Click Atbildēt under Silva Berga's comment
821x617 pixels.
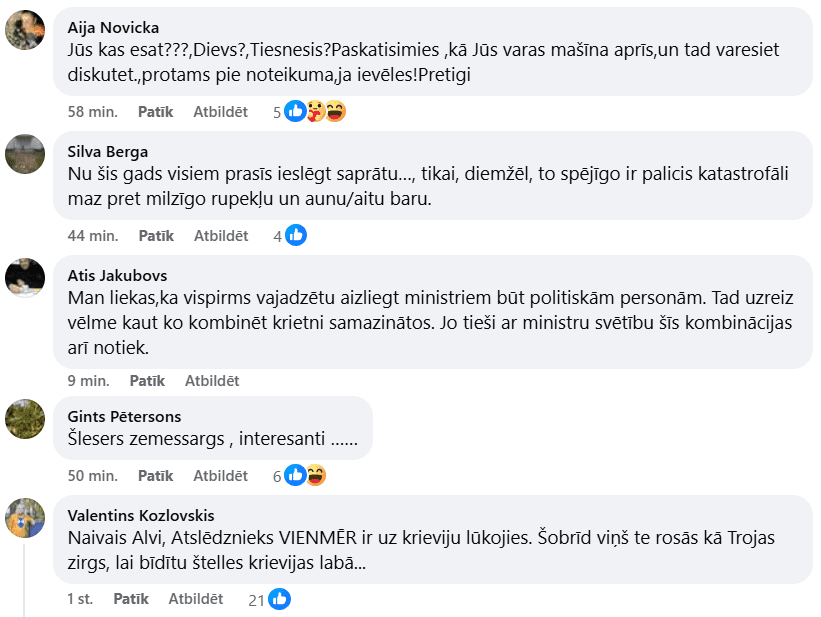point(221,236)
